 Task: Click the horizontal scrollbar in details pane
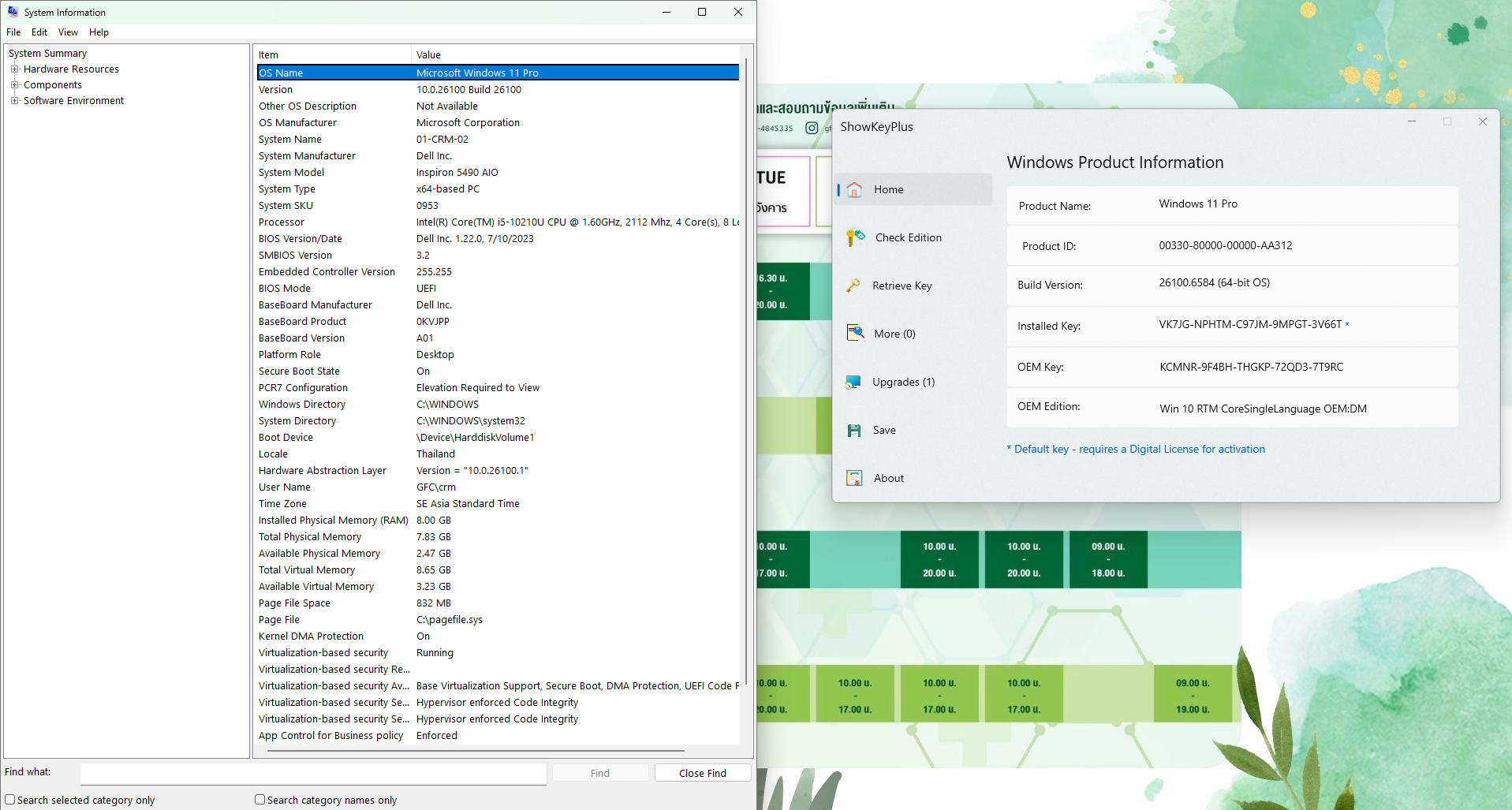tap(476, 751)
